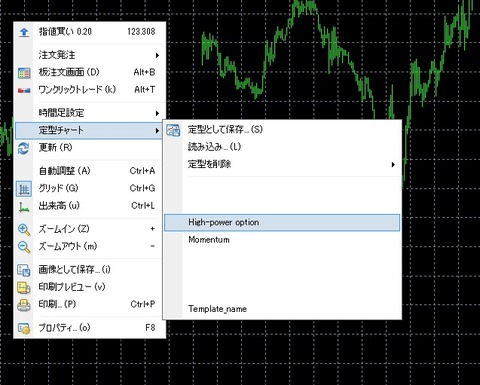Choose ワンクリックトレード (k) entry
480x385 pixels.
click(89, 90)
